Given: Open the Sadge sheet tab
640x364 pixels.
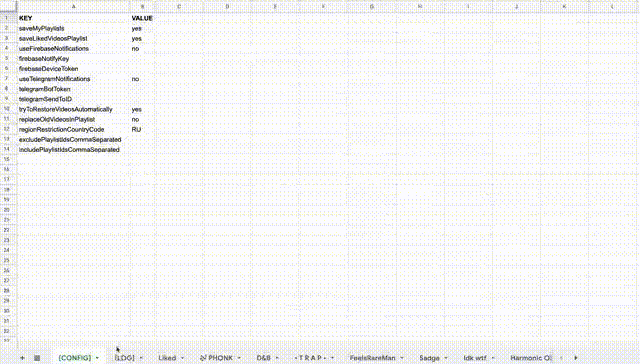Looking at the screenshot, I should click(429, 358).
